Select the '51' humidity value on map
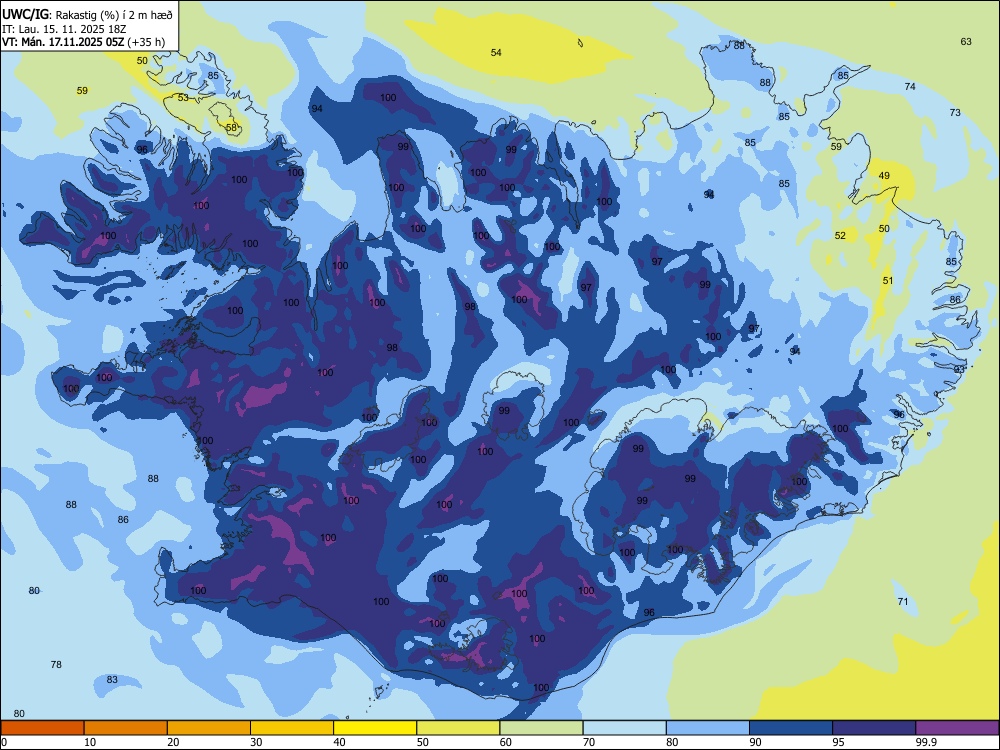The width and height of the screenshot is (1000, 750). [x=888, y=281]
